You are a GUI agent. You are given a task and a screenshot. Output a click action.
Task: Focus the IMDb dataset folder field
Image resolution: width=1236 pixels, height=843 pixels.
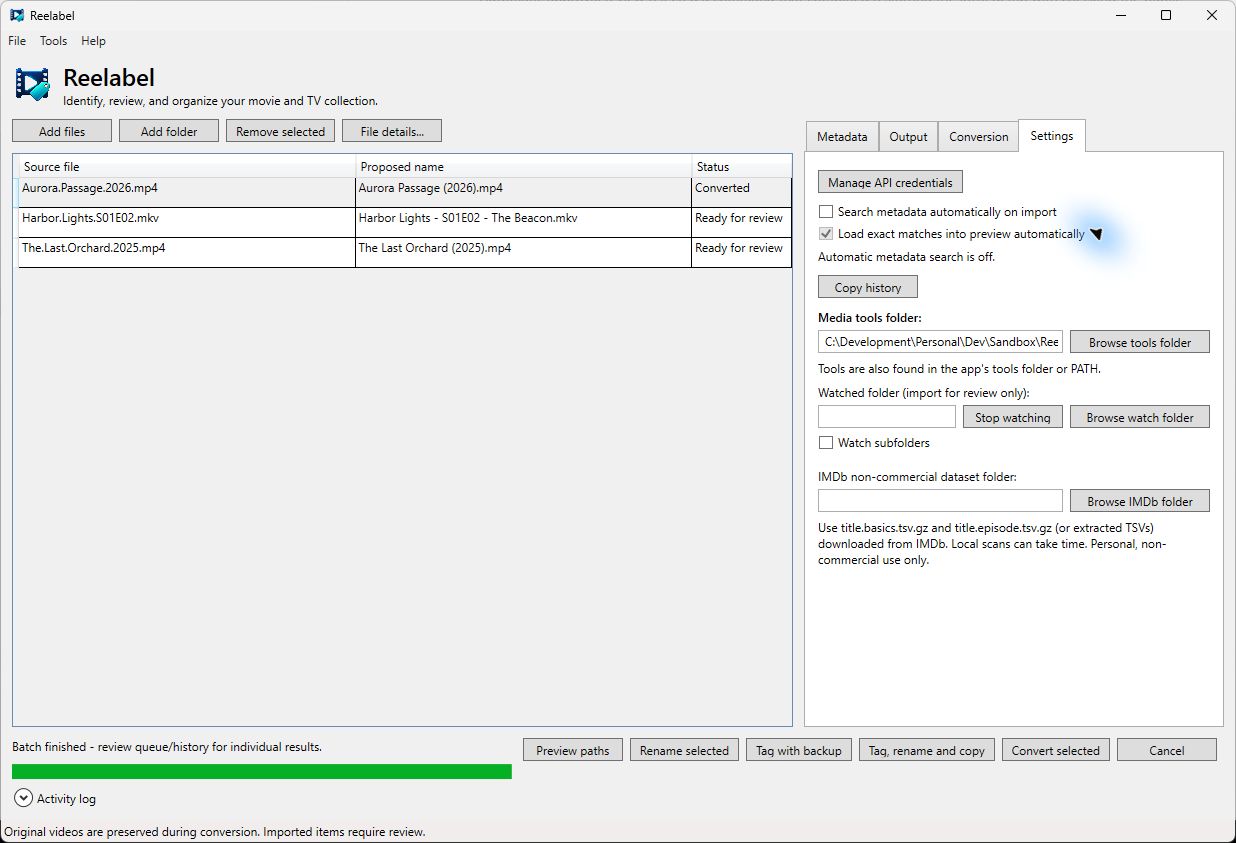point(940,501)
